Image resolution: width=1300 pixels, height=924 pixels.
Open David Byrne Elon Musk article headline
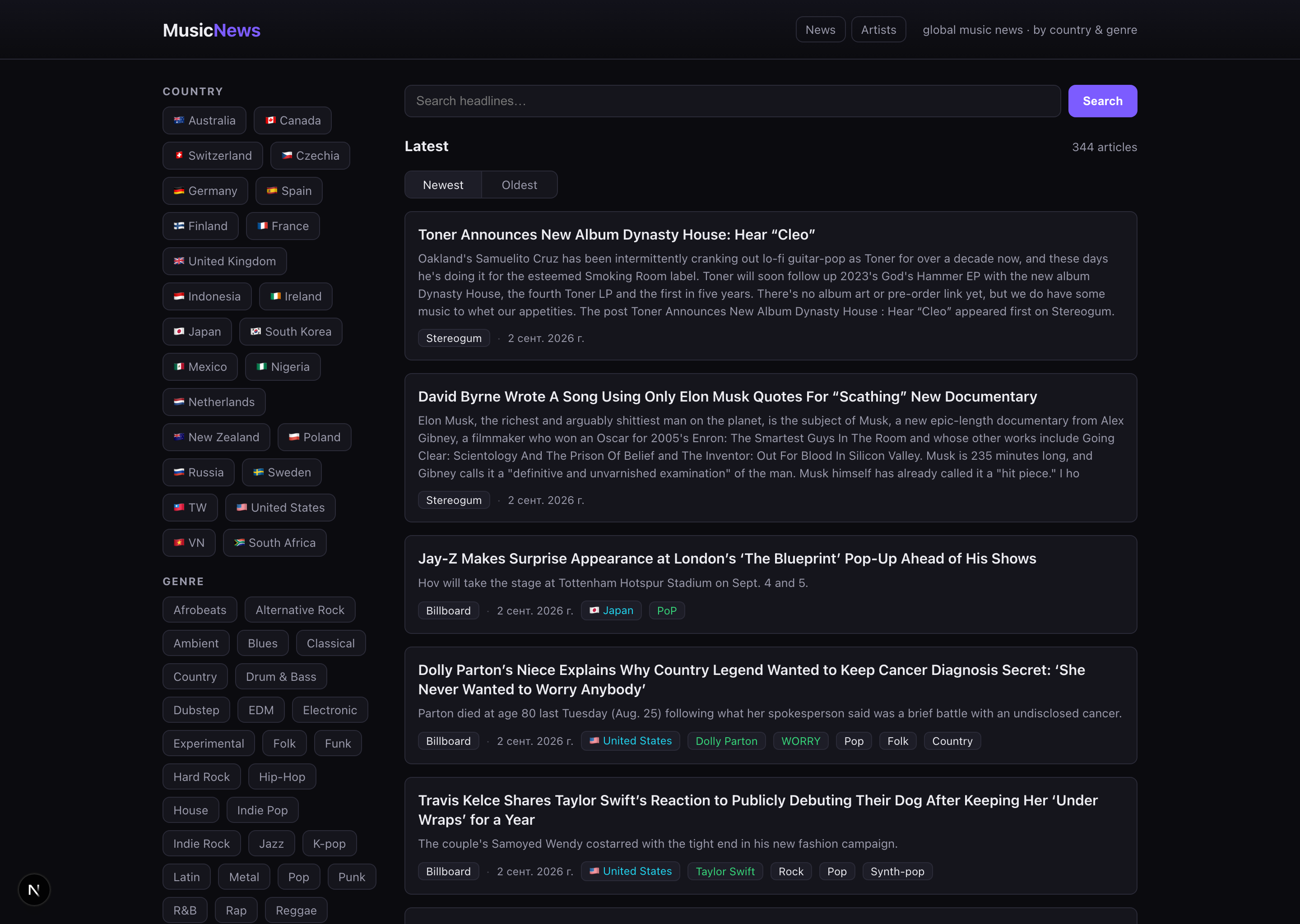[x=727, y=397]
